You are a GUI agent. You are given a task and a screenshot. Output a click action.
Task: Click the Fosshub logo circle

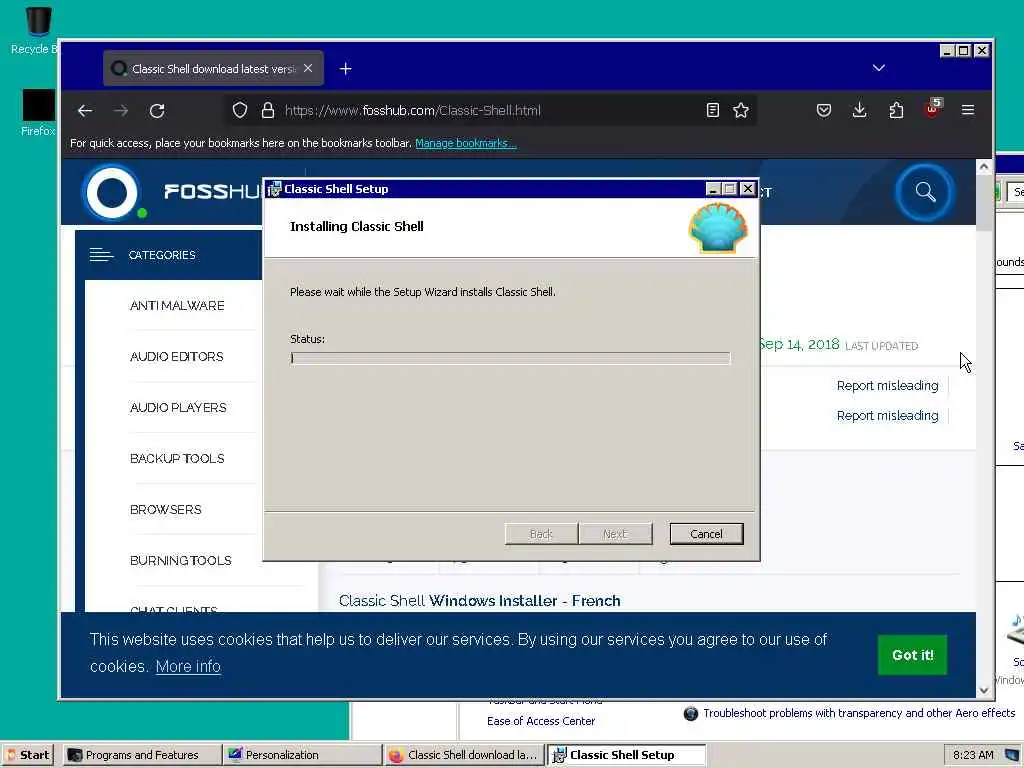[112, 193]
